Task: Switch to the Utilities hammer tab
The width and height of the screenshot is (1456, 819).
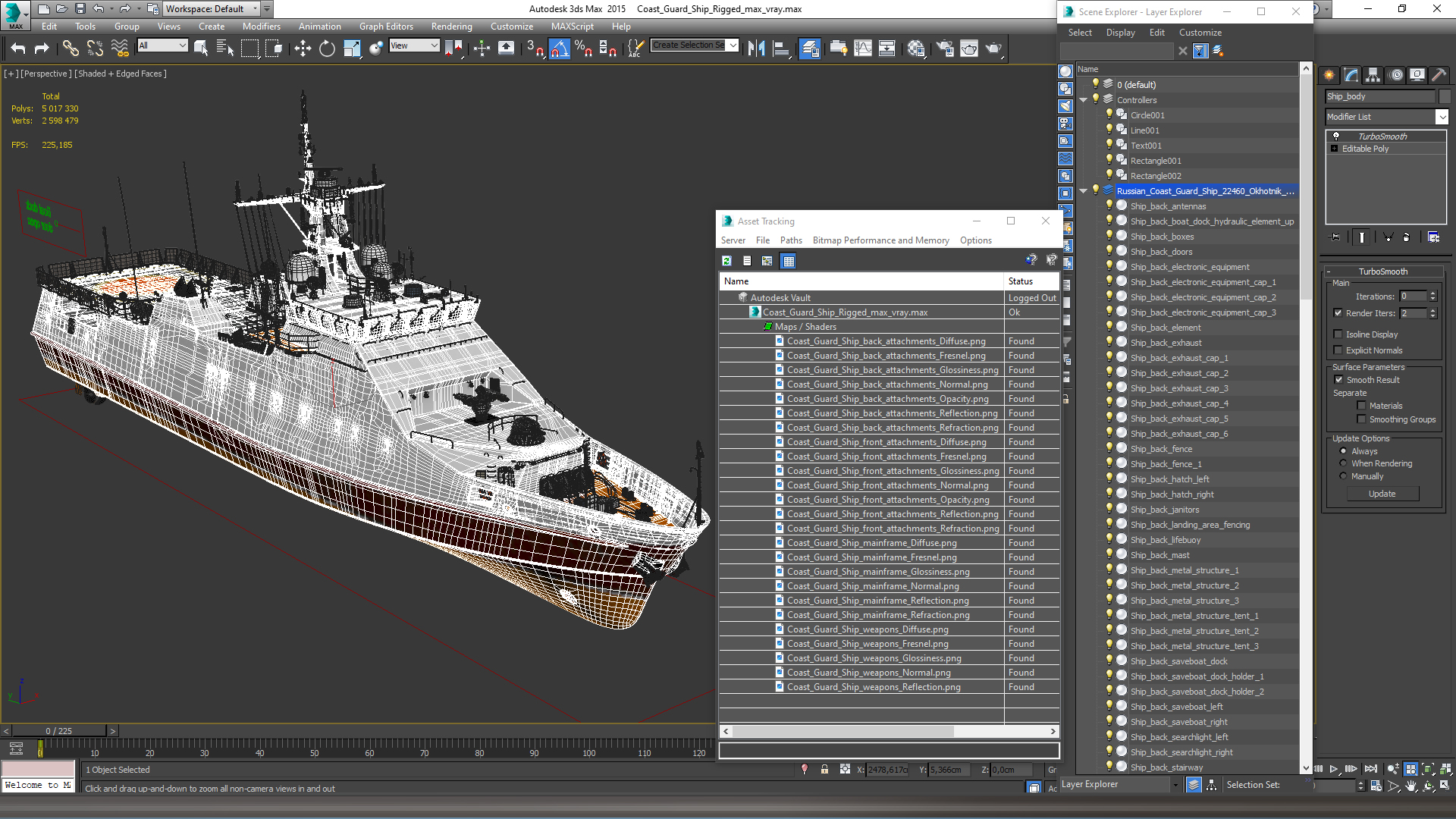Action: tap(1439, 74)
